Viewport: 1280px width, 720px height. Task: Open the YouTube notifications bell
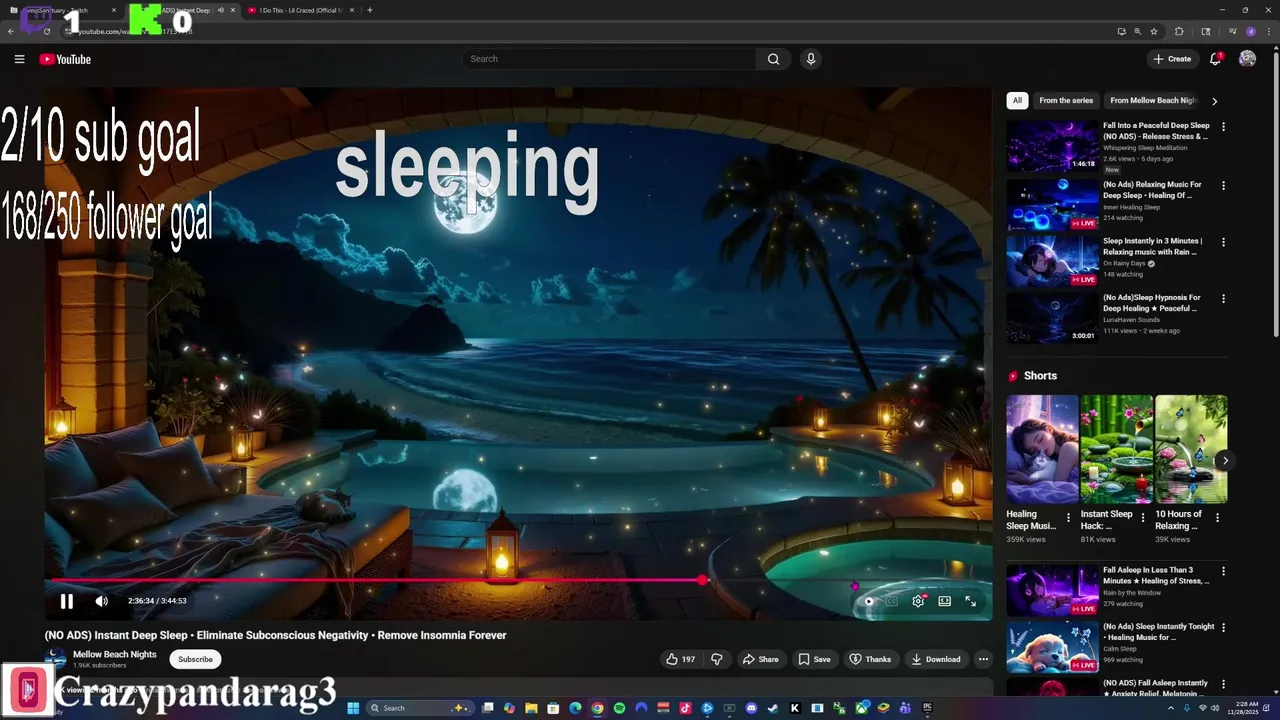coord(1215,59)
